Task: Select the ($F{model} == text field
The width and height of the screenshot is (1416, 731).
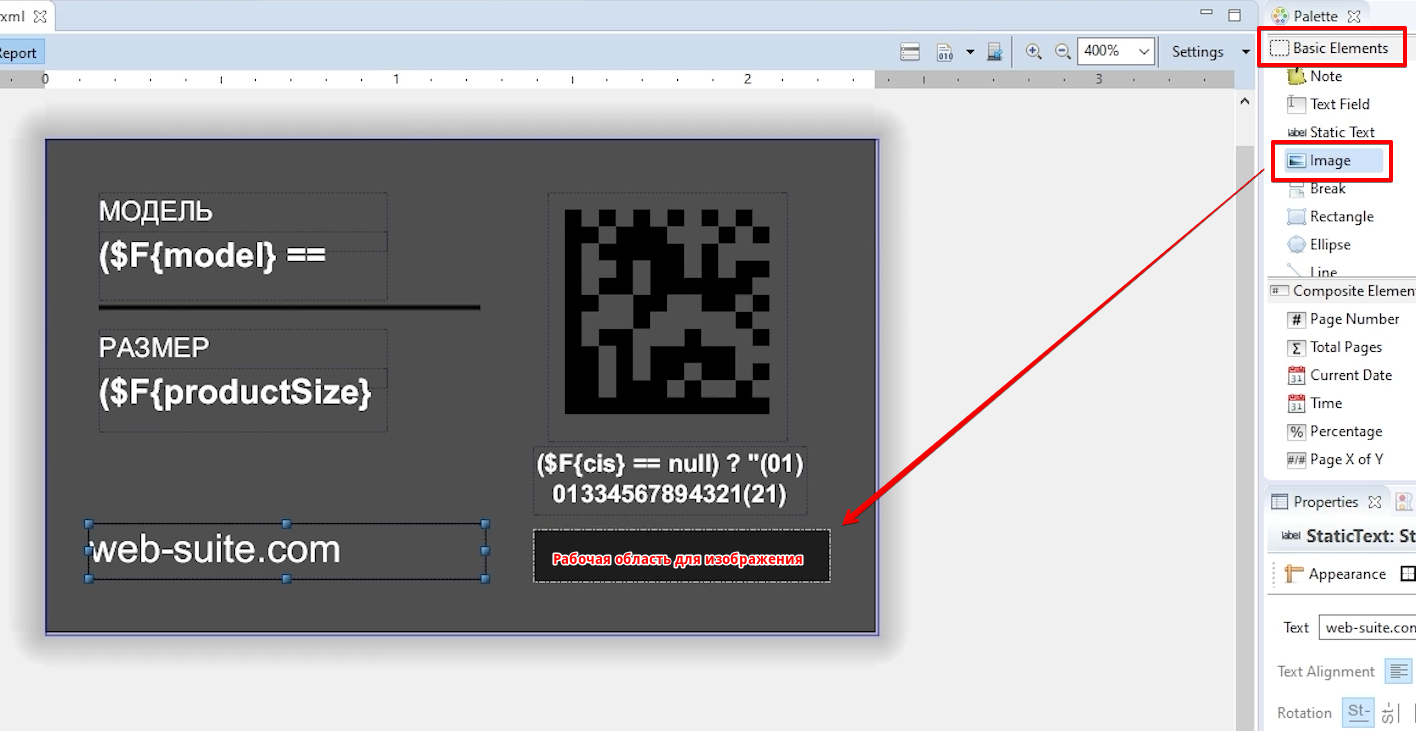Action: pos(243,265)
